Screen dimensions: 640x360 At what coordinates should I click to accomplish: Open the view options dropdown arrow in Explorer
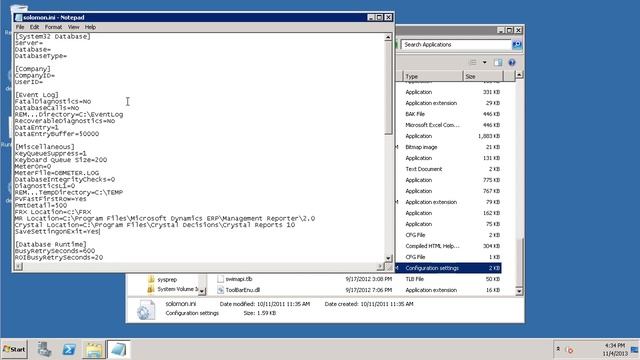(484, 62)
